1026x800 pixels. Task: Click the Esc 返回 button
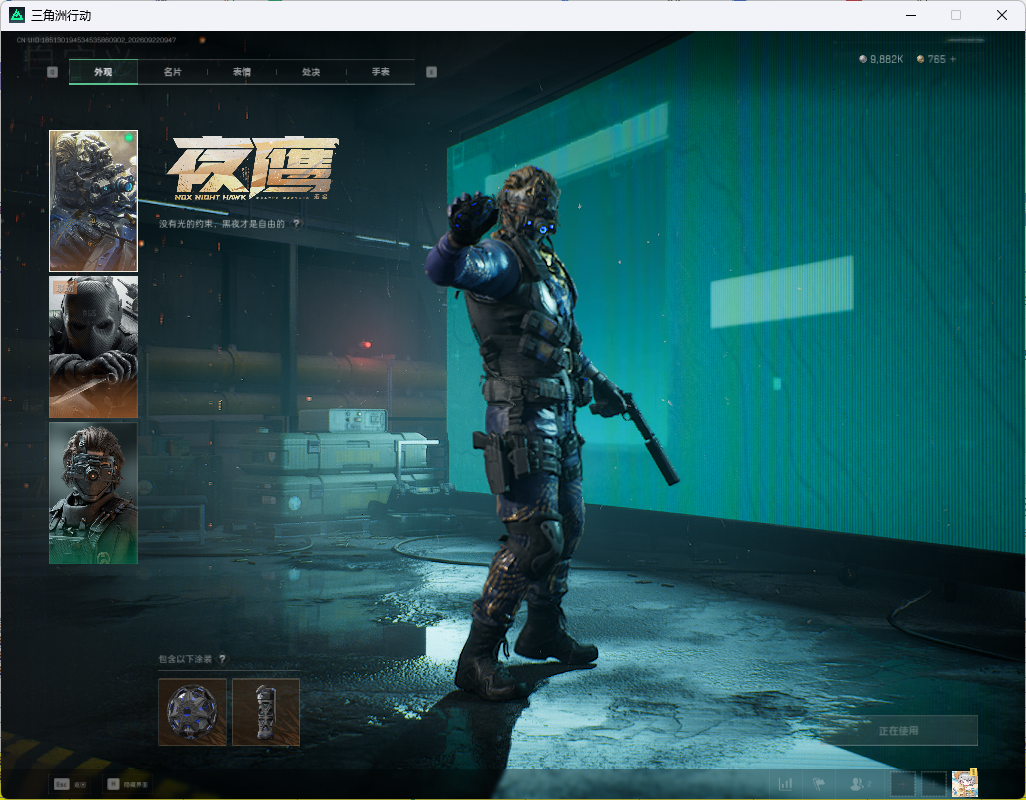70,784
